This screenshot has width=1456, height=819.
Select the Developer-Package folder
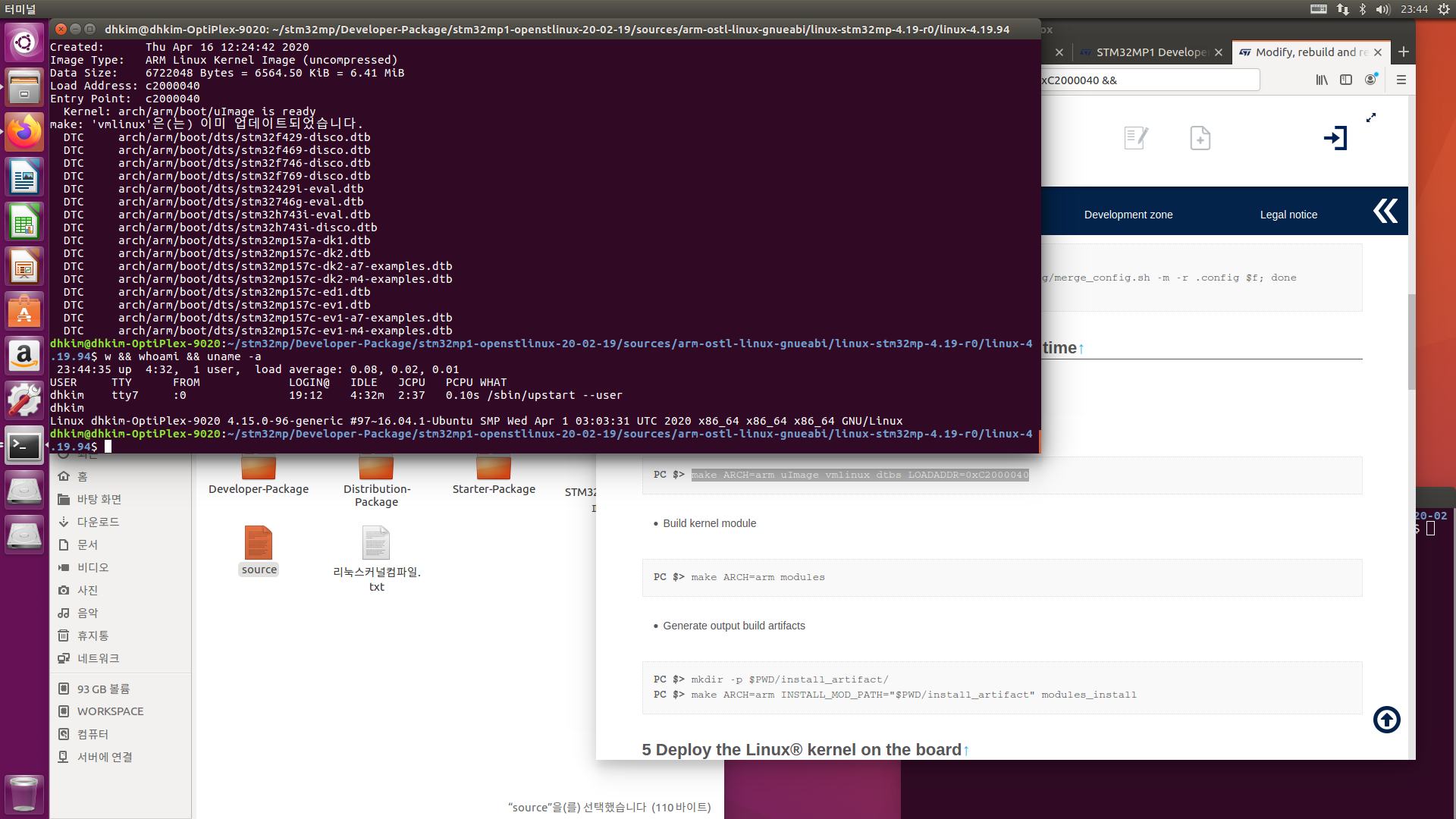click(x=259, y=475)
